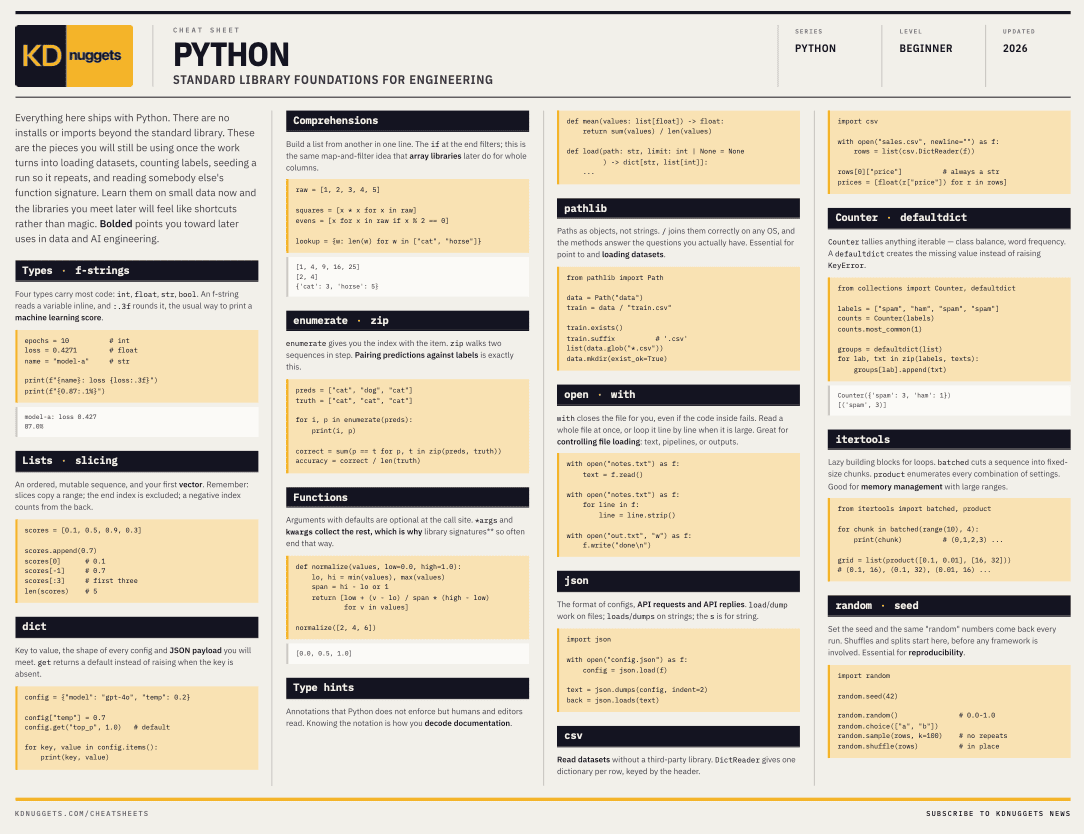Viewport: 1084px width, 834px height.
Task: Click the bold phrase 'JSON payload'
Action: click(196, 651)
